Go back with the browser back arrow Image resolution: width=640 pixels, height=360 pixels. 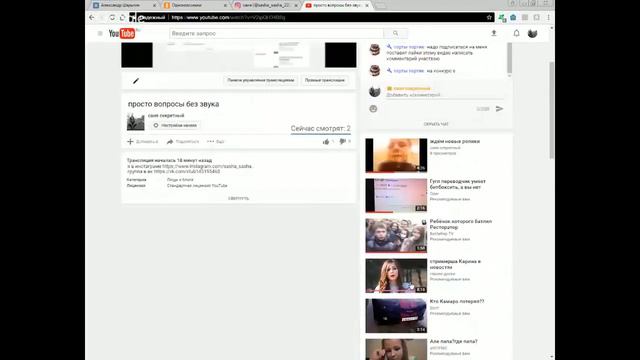[x=92, y=18]
